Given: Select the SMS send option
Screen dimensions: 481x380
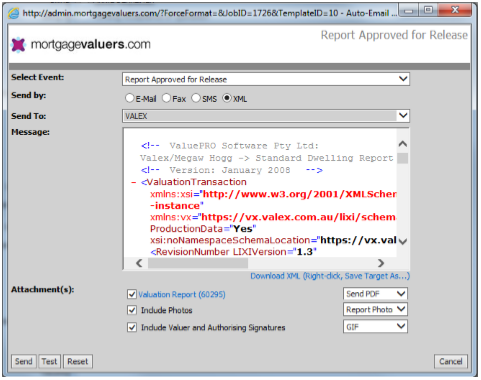Looking at the screenshot, I should pyautogui.click(x=196, y=98).
